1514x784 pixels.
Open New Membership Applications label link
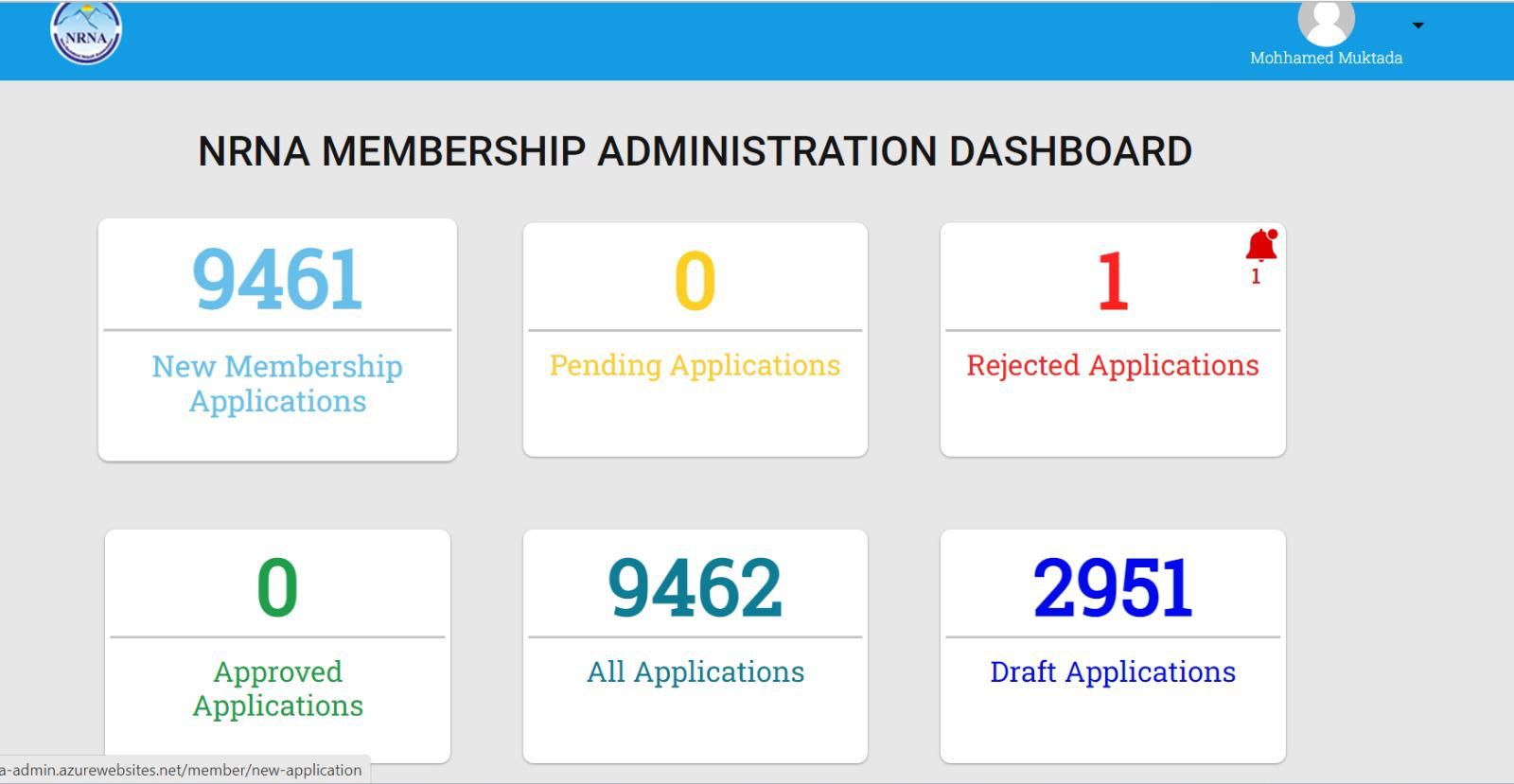[277, 383]
